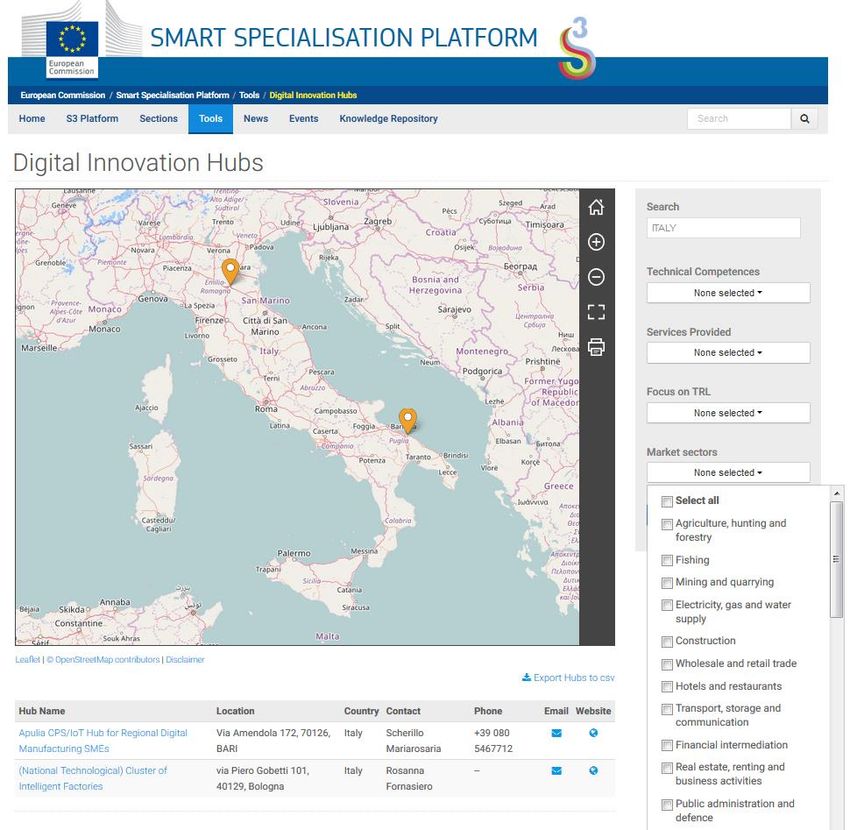
Task: Open the Home menu item
Action: 32,119
